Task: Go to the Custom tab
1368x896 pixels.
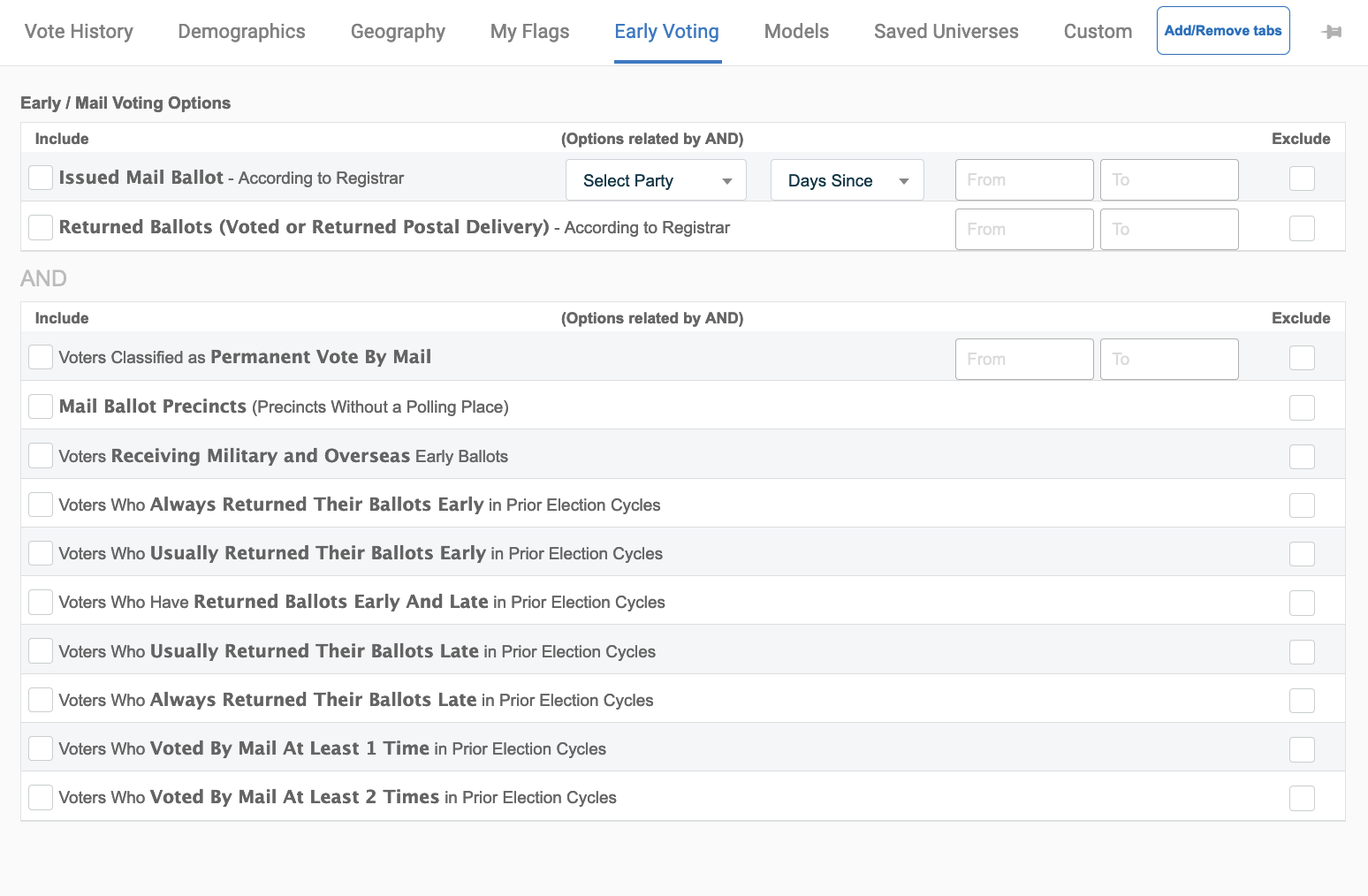Action: [1098, 32]
